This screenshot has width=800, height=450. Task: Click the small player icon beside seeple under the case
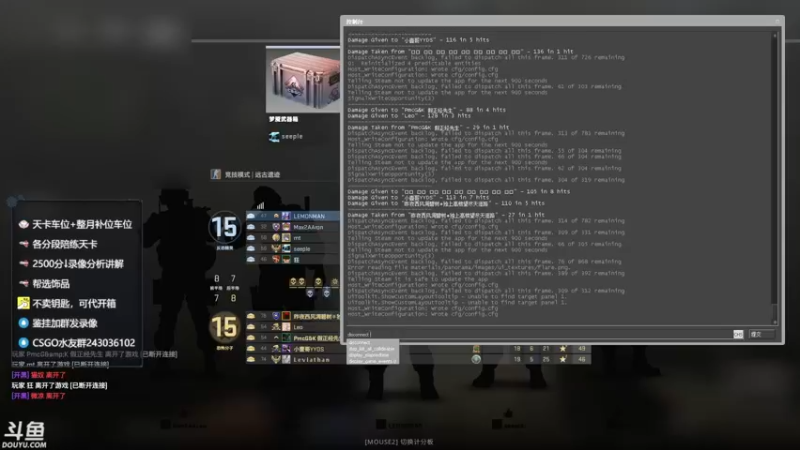click(274, 137)
